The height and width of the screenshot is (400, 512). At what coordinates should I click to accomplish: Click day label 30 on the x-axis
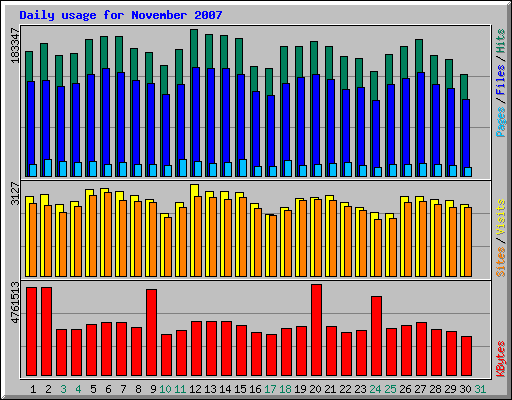coord(465,389)
